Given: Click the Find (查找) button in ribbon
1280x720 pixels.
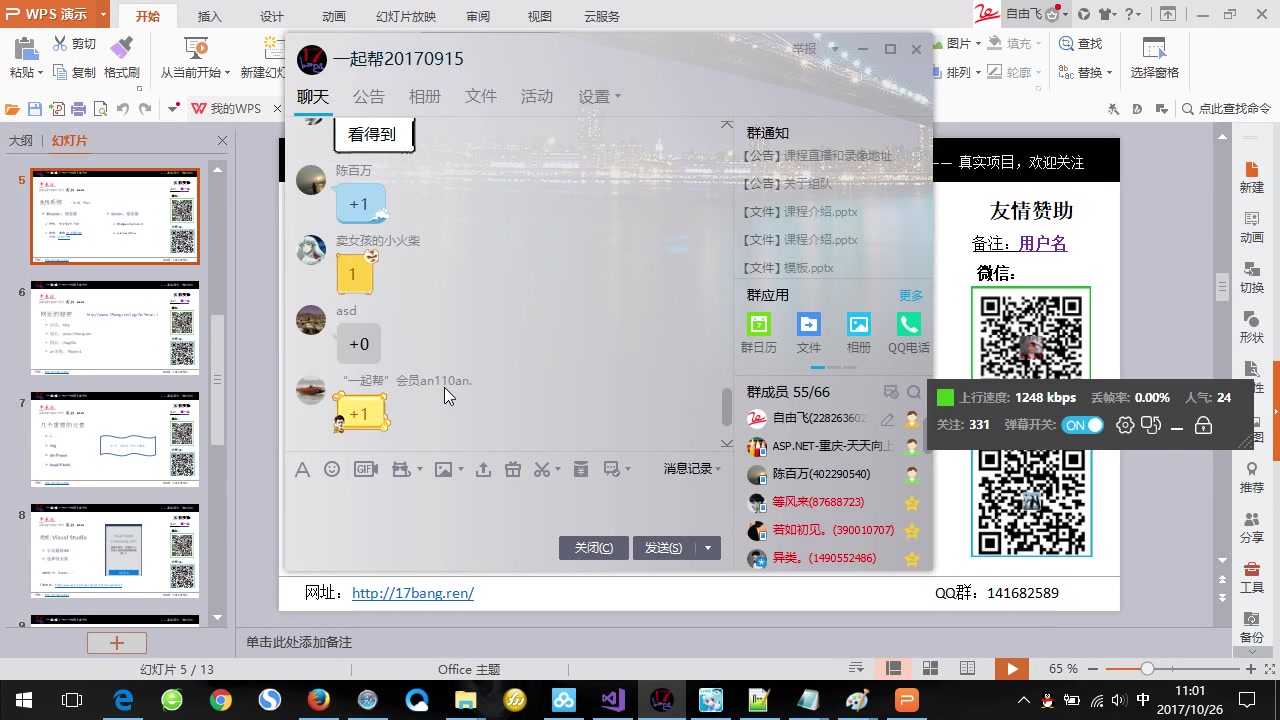Looking at the screenshot, I should (1081, 44).
